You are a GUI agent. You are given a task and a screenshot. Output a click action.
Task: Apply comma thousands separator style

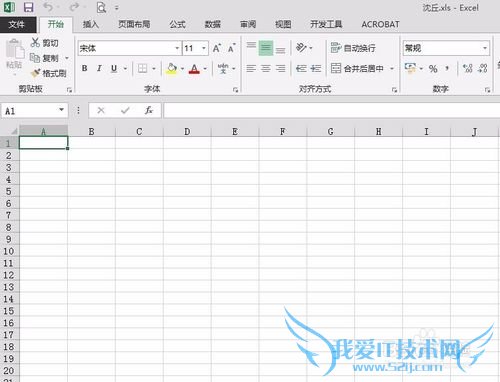coord(447,69)
